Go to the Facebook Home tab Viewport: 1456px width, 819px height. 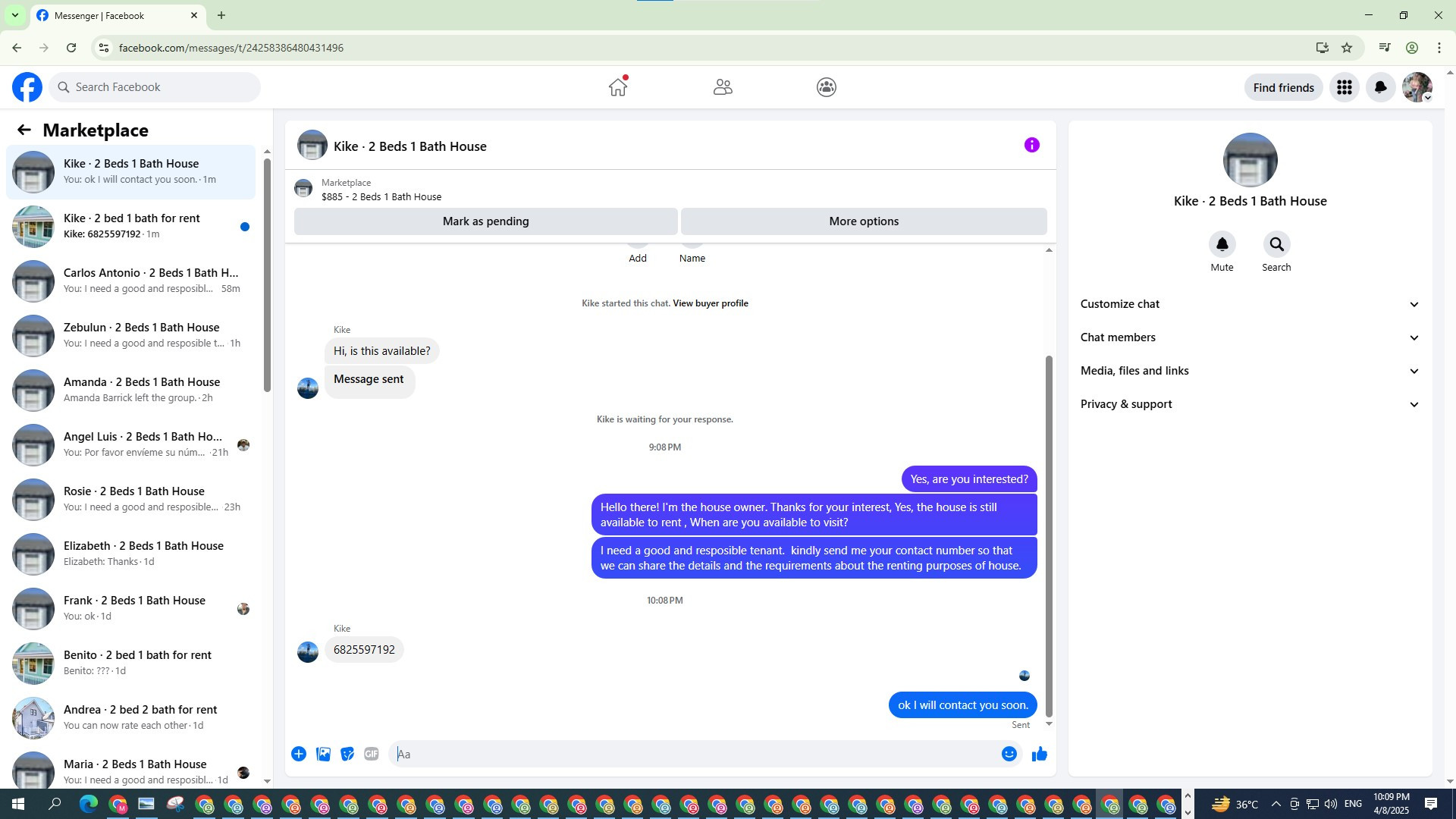pos(618,87)
